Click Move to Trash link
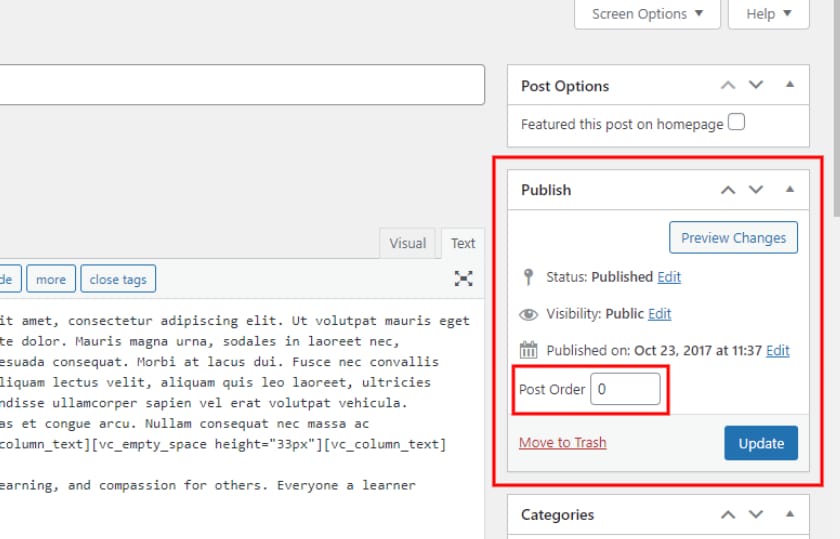 (562, 442)
